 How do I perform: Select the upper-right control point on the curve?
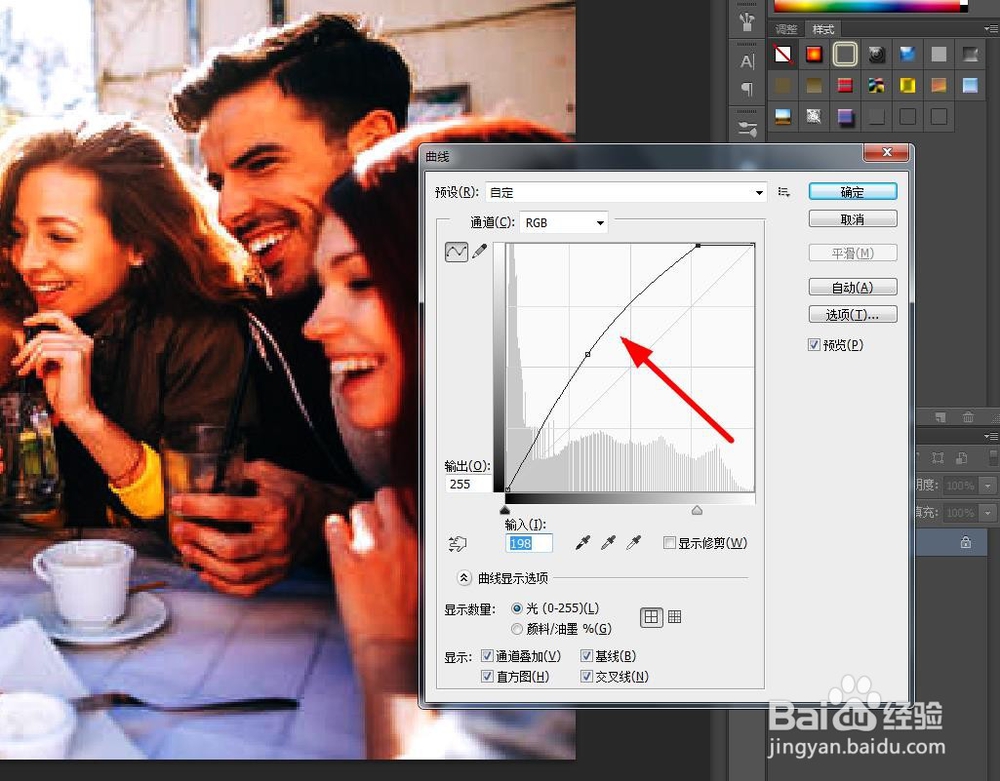coord(698,245)
